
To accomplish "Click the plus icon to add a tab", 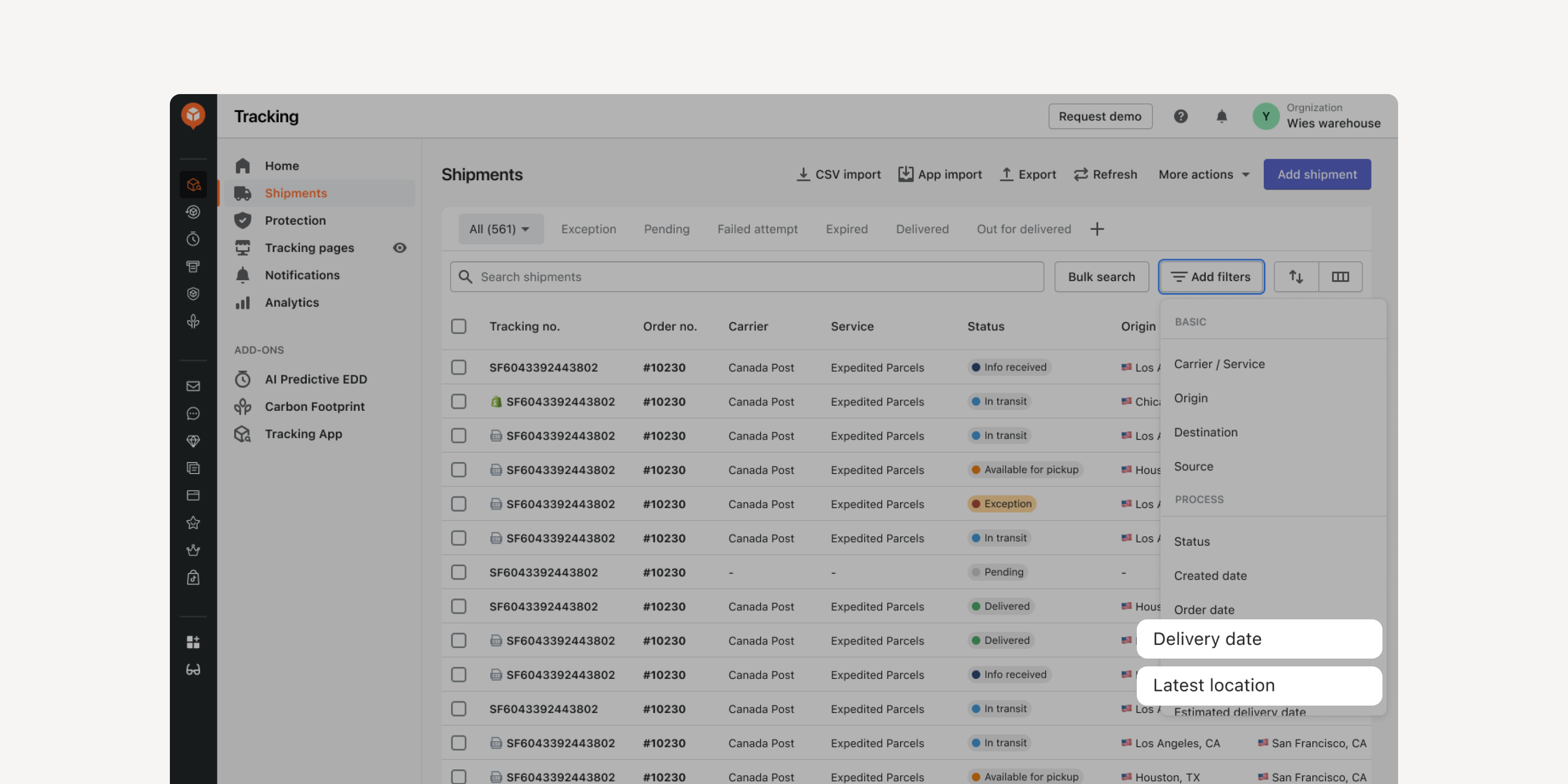I will [x=1097, y=229].
